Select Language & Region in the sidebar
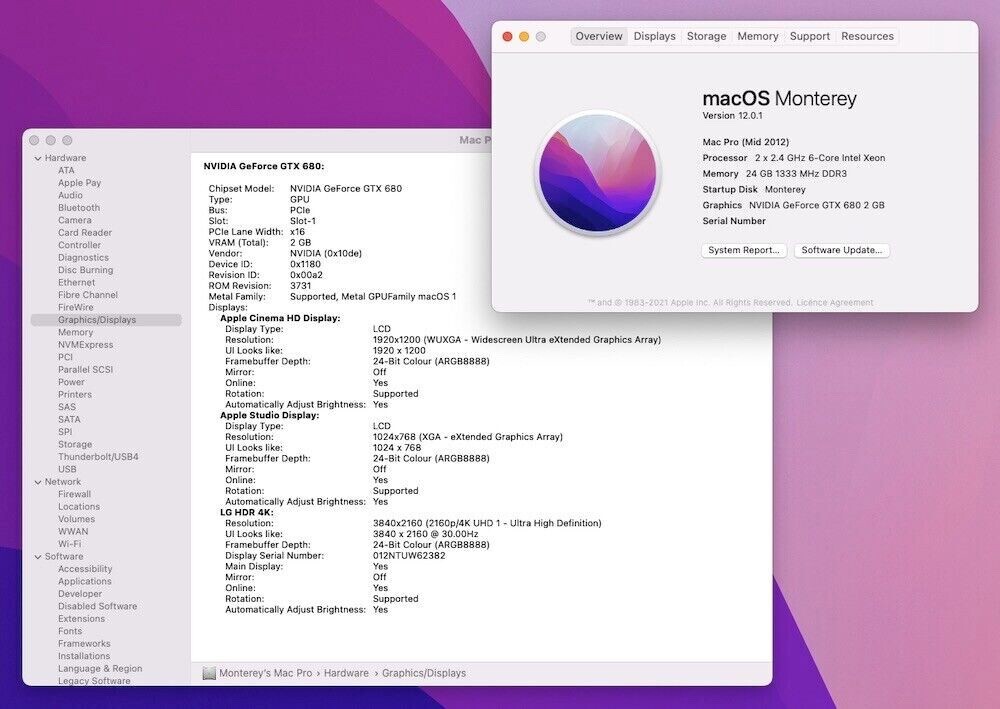This screenshot has height=709, width=1000. [100, 668]
